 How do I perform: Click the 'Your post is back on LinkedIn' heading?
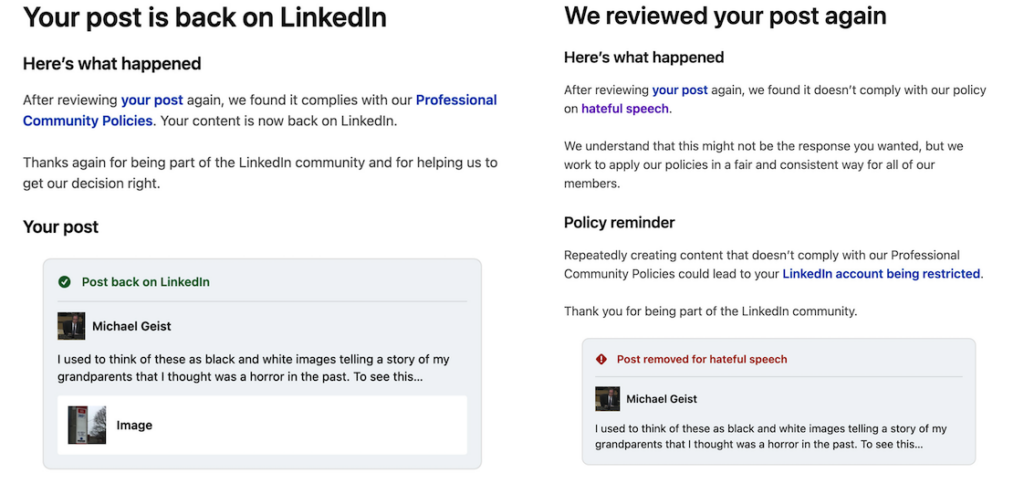(204, 18)
